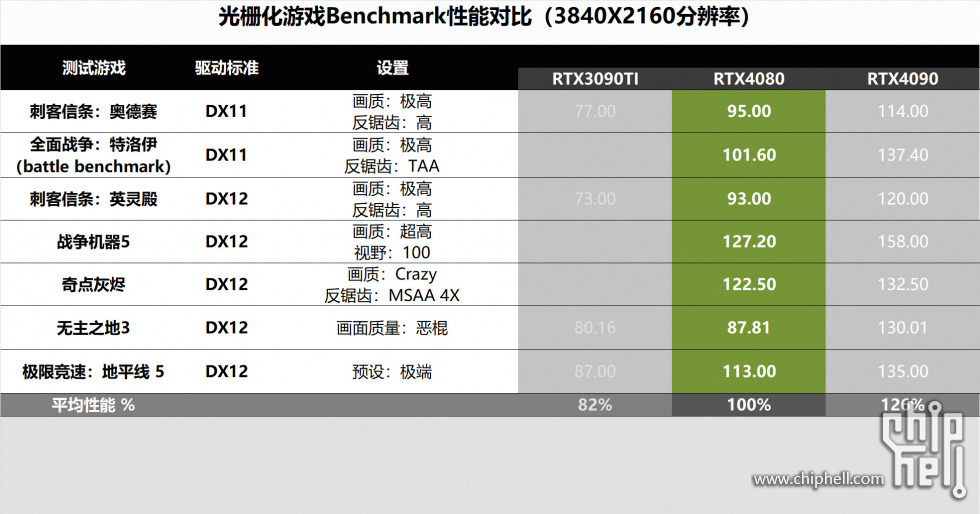Click DX12 in the 奇点灰烬 row

226,285
